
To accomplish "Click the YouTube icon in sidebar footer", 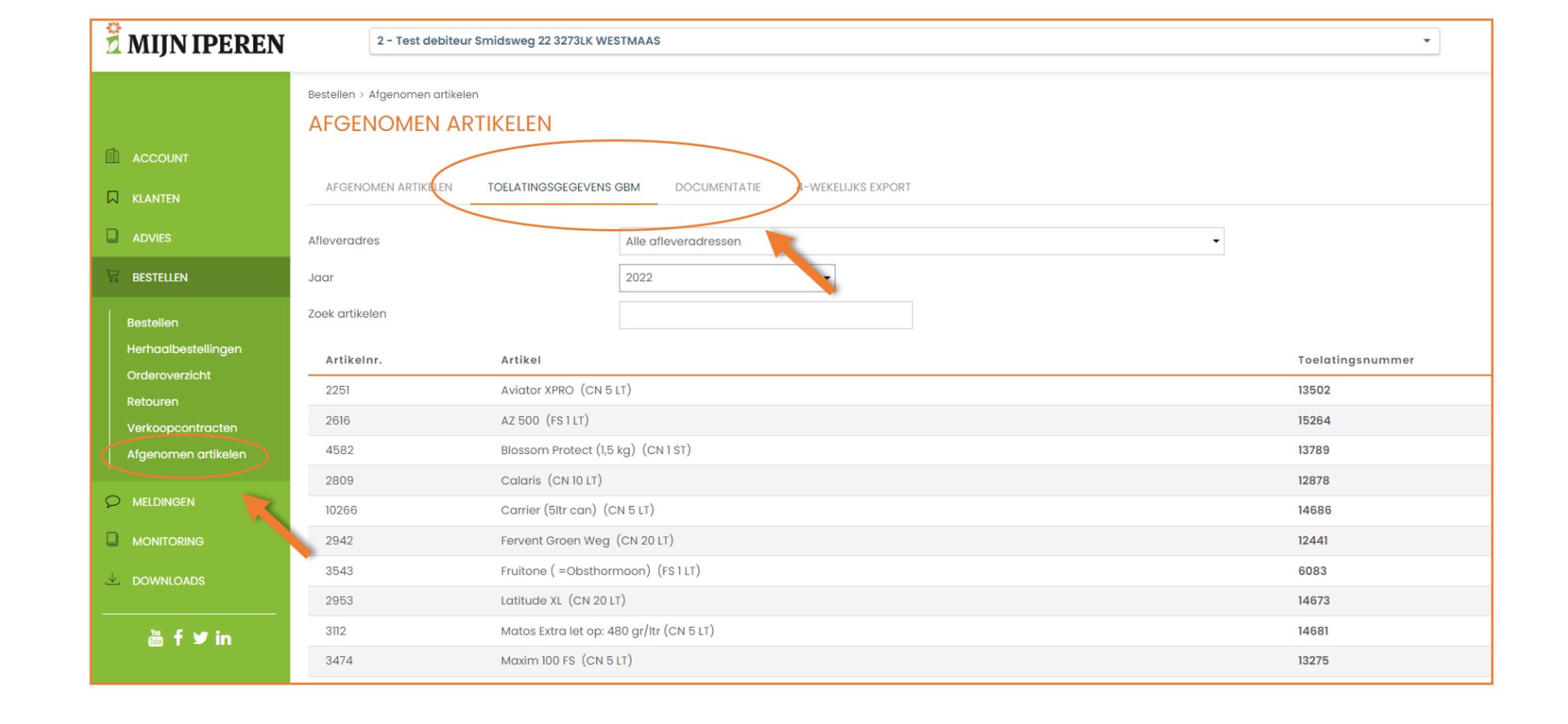I will (156, 638).
